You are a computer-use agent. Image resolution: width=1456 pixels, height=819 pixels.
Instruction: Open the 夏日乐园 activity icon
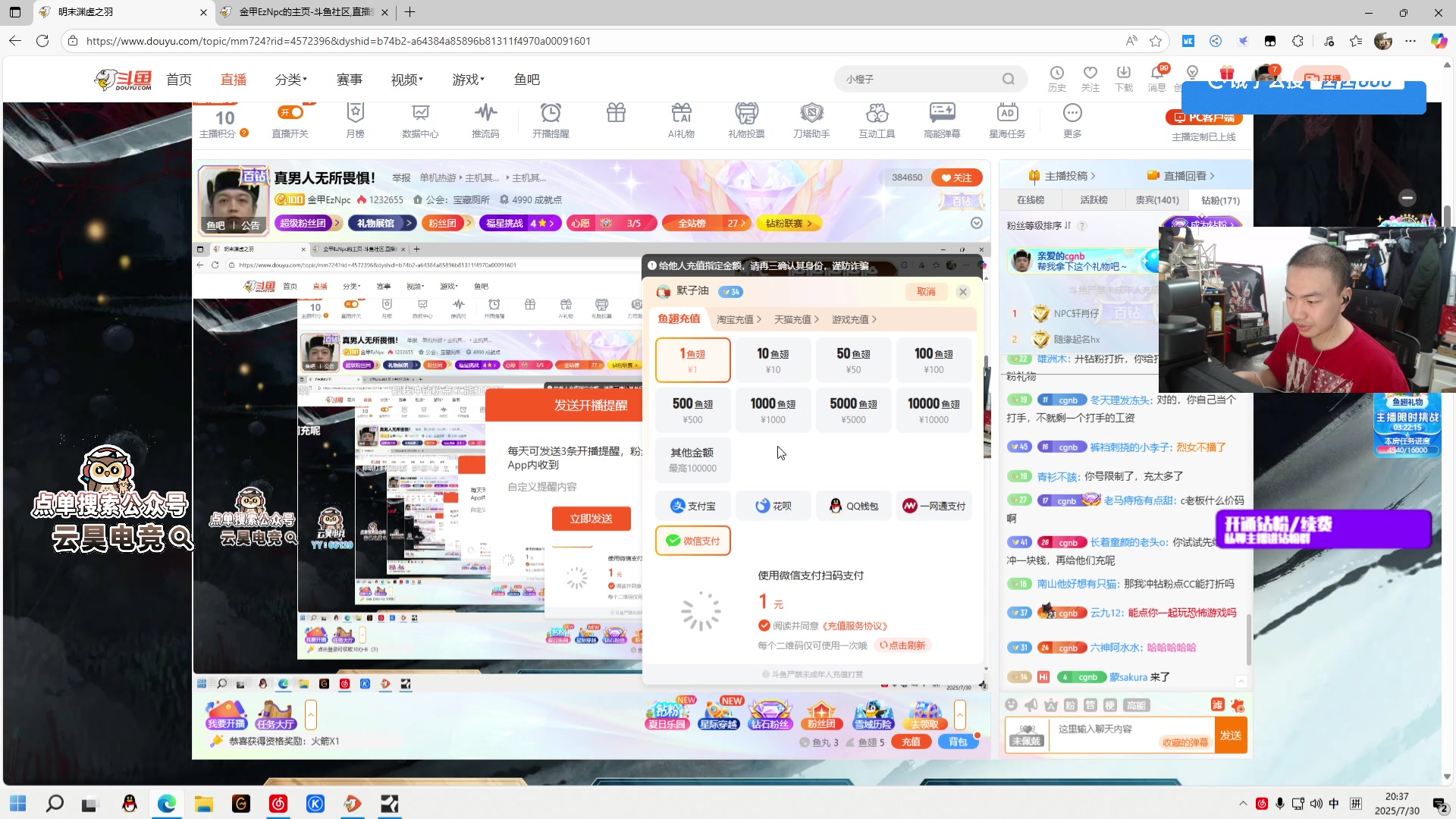click(x=667, y=715)
